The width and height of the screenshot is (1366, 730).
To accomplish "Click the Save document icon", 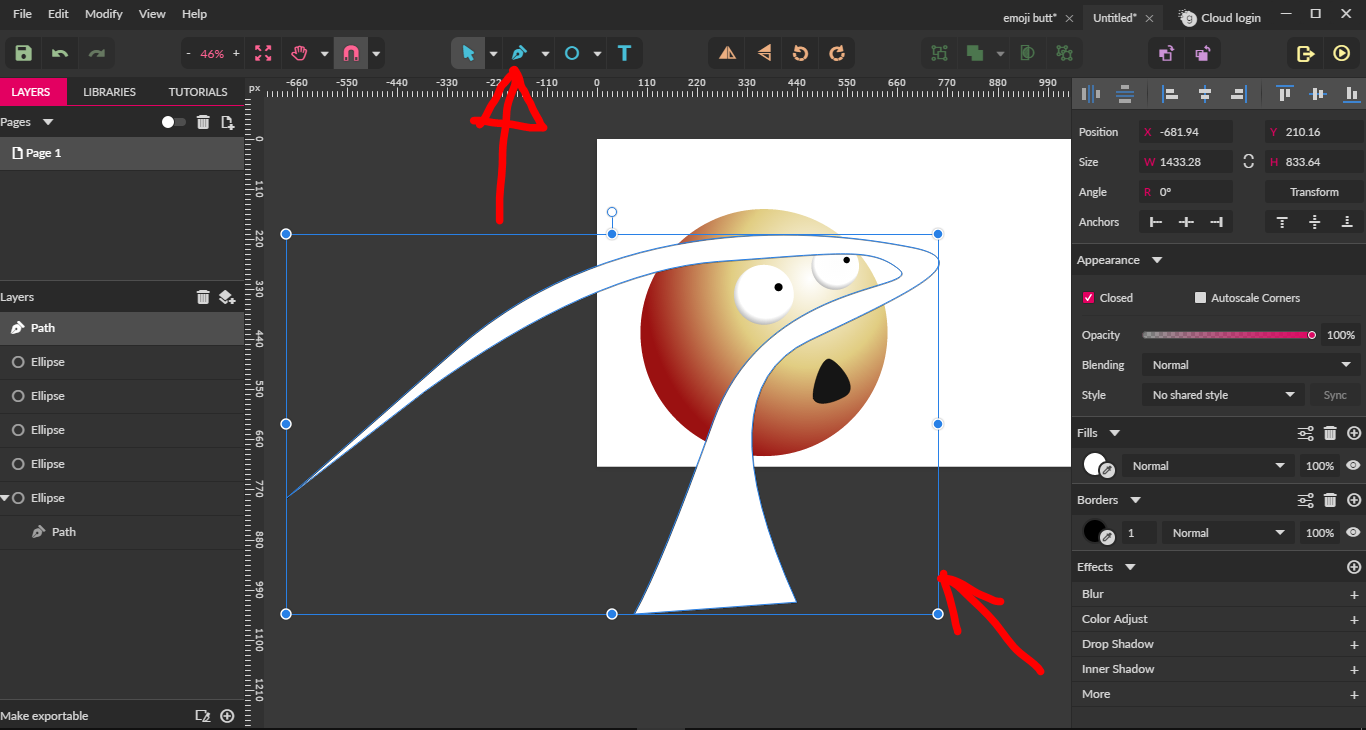I will coord(24,53).
